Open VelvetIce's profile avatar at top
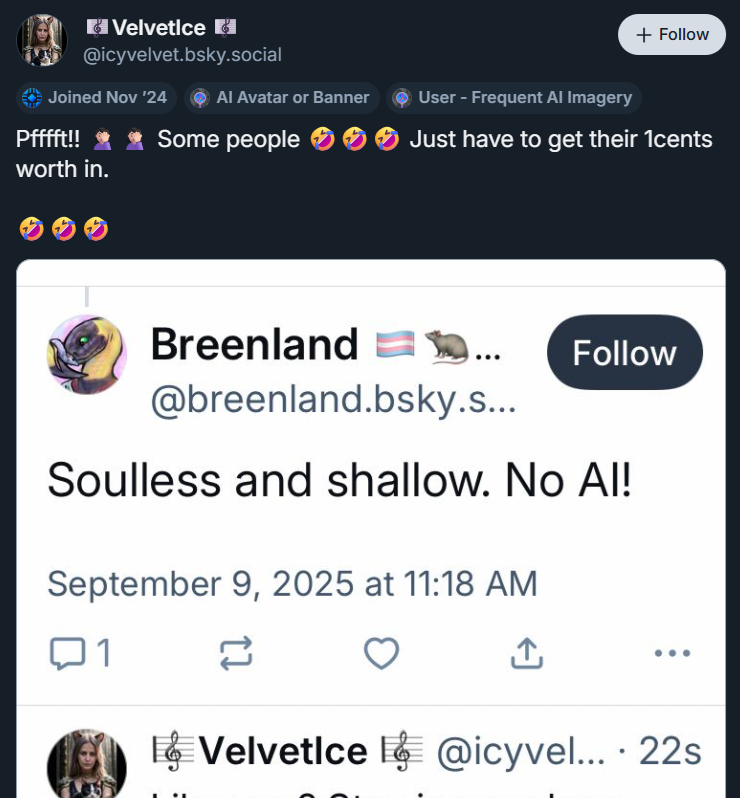 [x=42, y=40]
